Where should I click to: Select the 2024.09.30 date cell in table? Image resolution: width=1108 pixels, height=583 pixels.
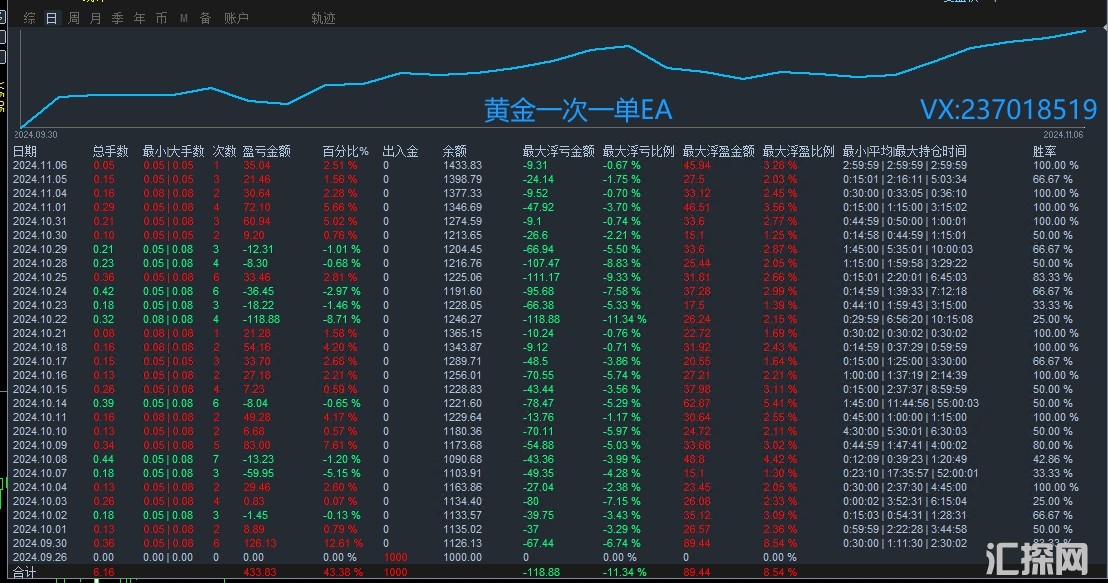(40, 543)
